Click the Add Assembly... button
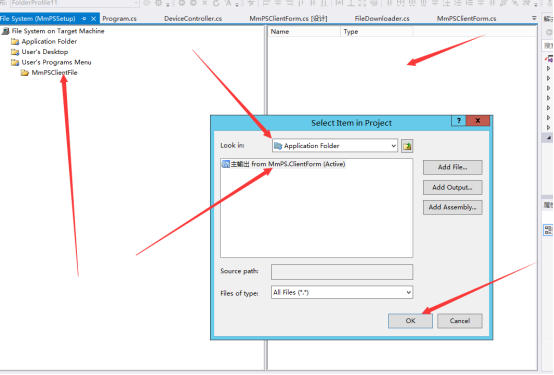This screenshot has height=375, width=554. point(453,207)
